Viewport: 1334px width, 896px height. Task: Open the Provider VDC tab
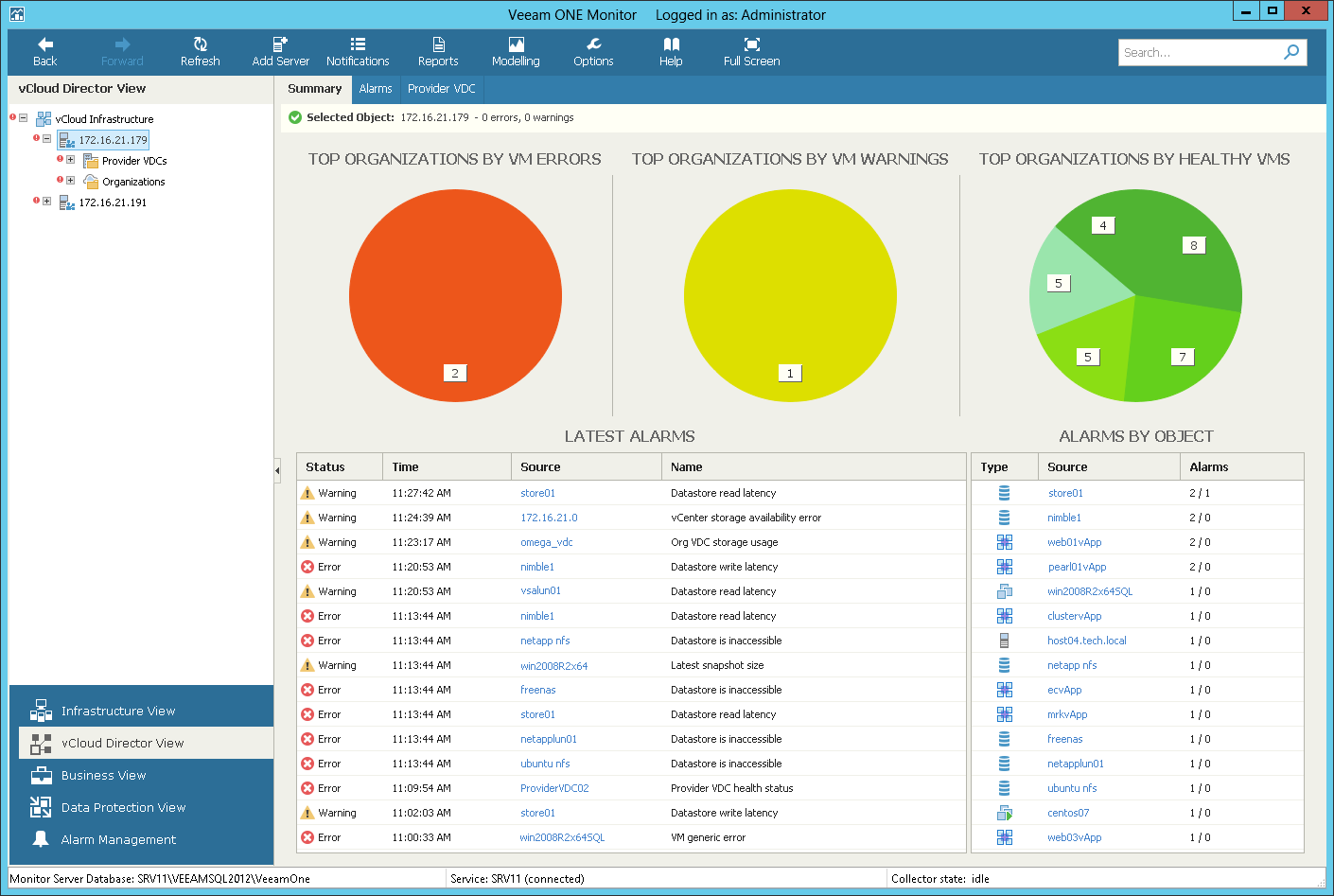442,89
